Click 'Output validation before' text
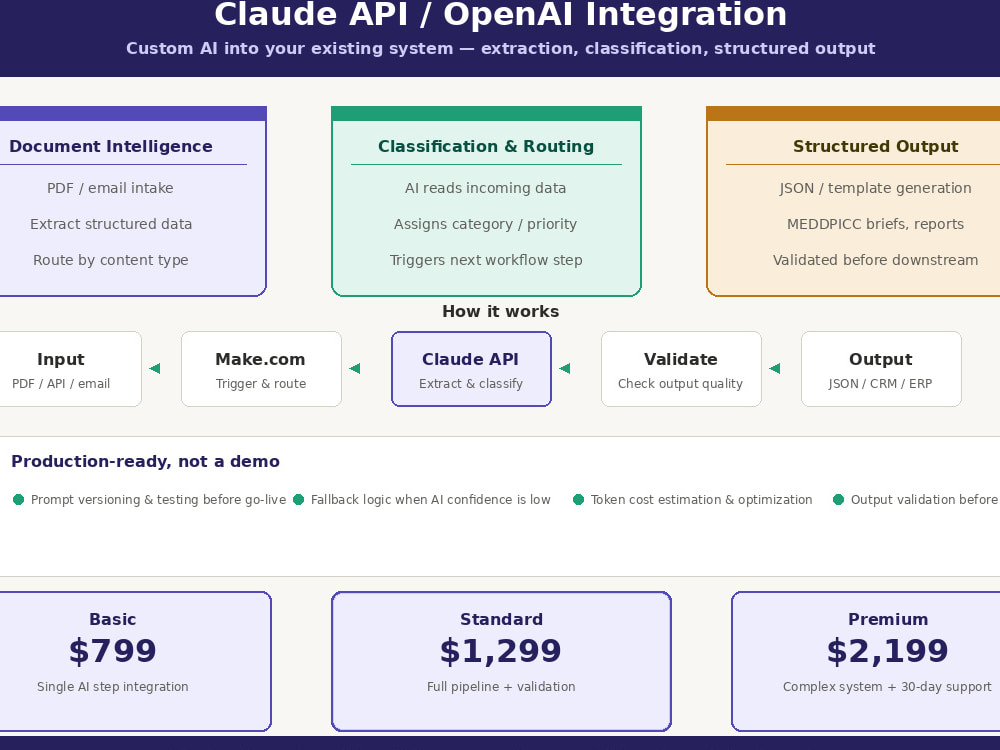The image size is (1000, 750). [x=924, y=500]
